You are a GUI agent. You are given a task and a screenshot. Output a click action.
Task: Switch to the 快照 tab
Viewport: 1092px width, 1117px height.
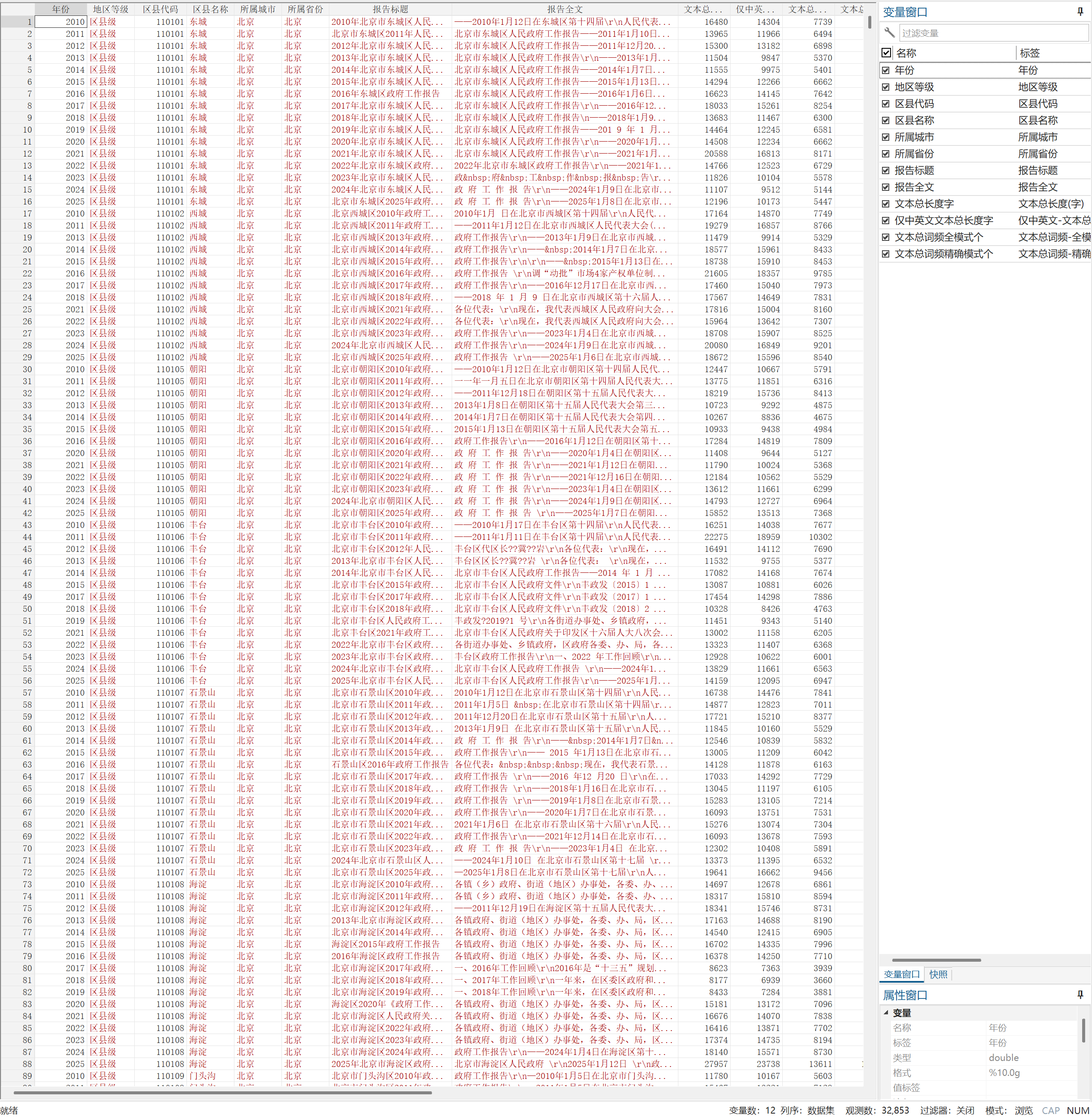[x=938, y=974]
